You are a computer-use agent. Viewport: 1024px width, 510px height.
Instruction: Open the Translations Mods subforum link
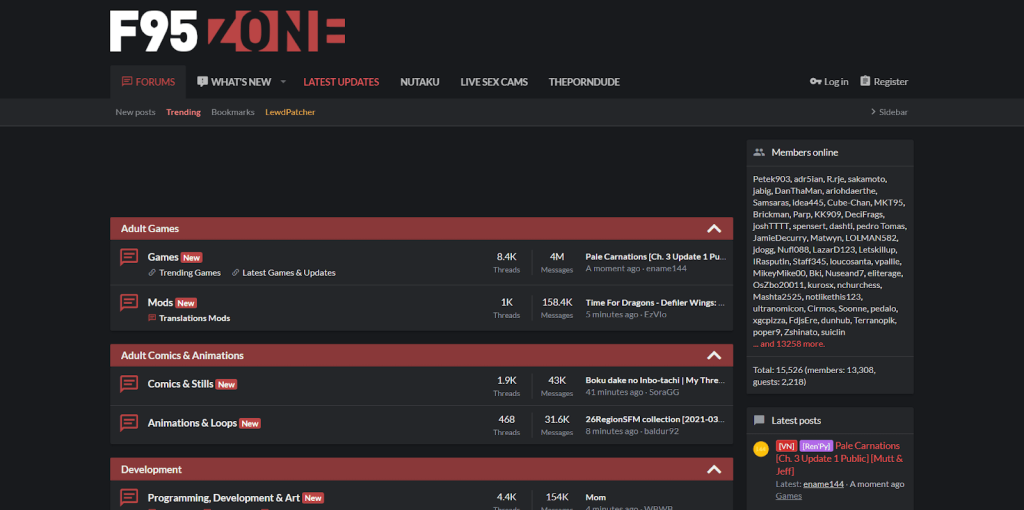point(194,318)
